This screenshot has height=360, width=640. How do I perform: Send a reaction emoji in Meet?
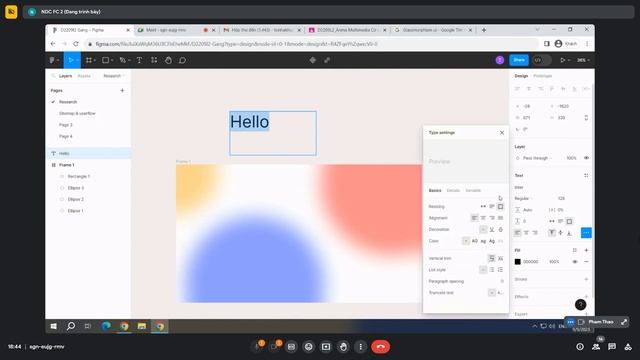tap(309, 347)
